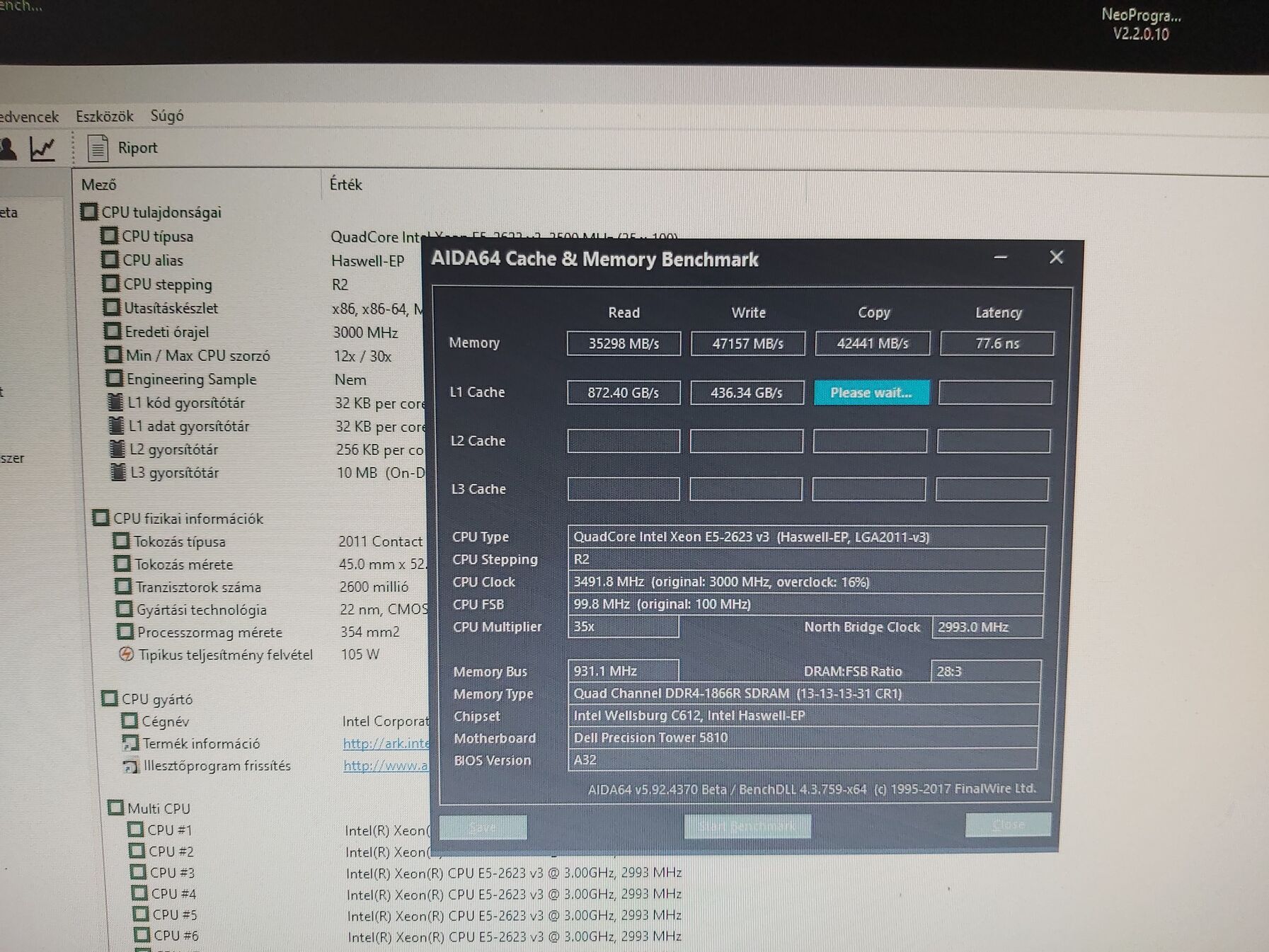Click the Riport document icon

[98, 148]
